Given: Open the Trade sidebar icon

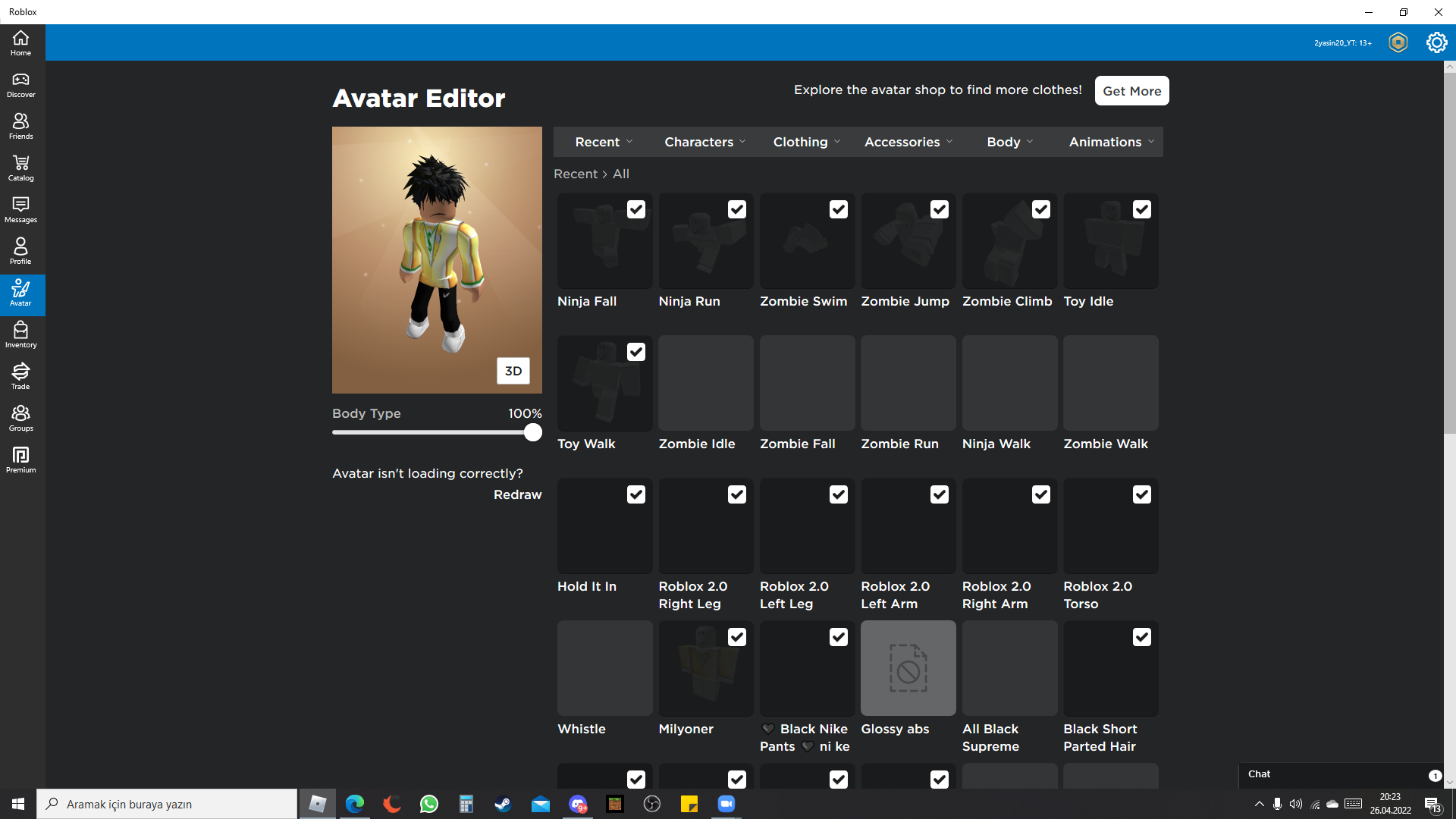Looking at the screenshot, I should tap(21, 377).
